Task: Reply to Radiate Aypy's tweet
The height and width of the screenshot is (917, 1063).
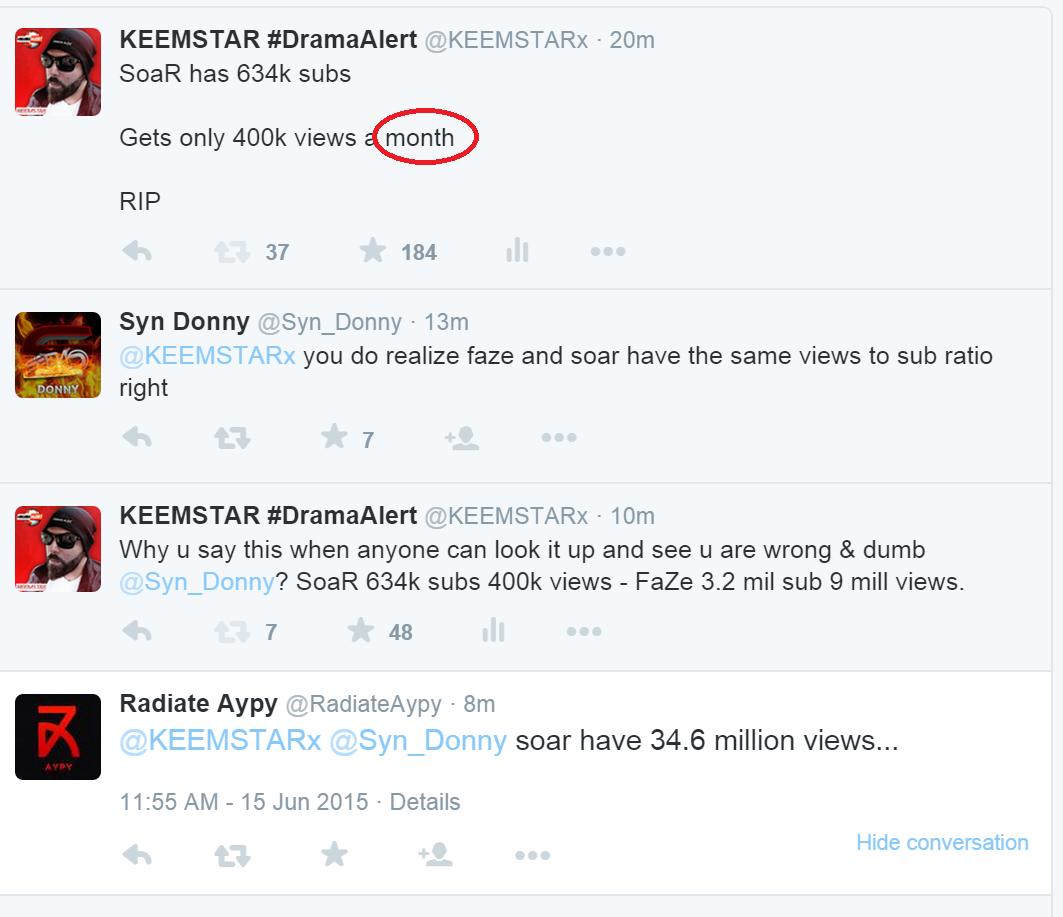Action: point(137,855)
